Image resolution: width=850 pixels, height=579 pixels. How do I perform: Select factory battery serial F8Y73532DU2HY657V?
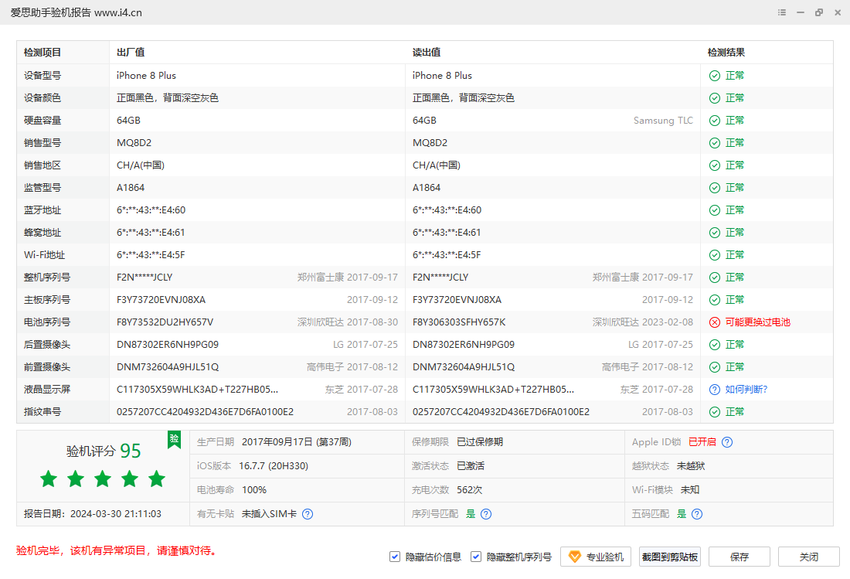[165, 323]
